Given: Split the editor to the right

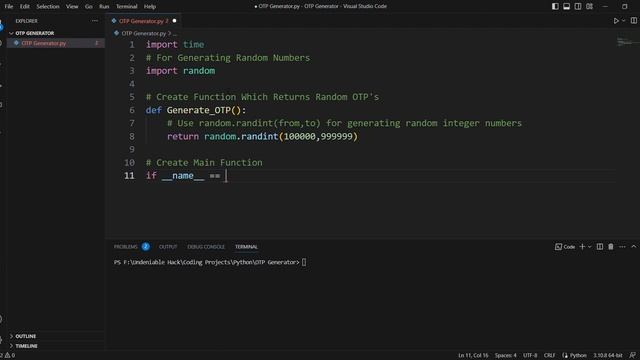Looking at the screenshot, I should tap(633, 20).
